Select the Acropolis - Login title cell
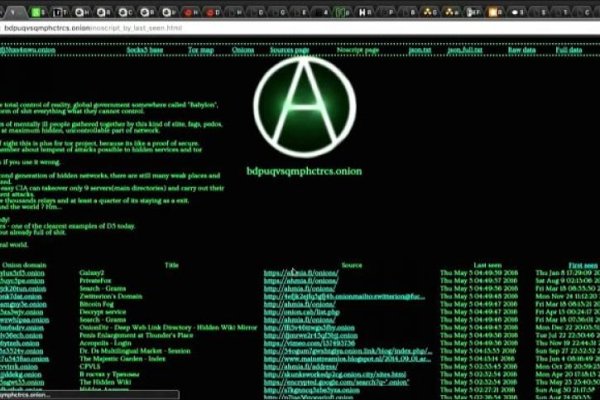Viewport: 600px width, 400px height. pos(105,343)
